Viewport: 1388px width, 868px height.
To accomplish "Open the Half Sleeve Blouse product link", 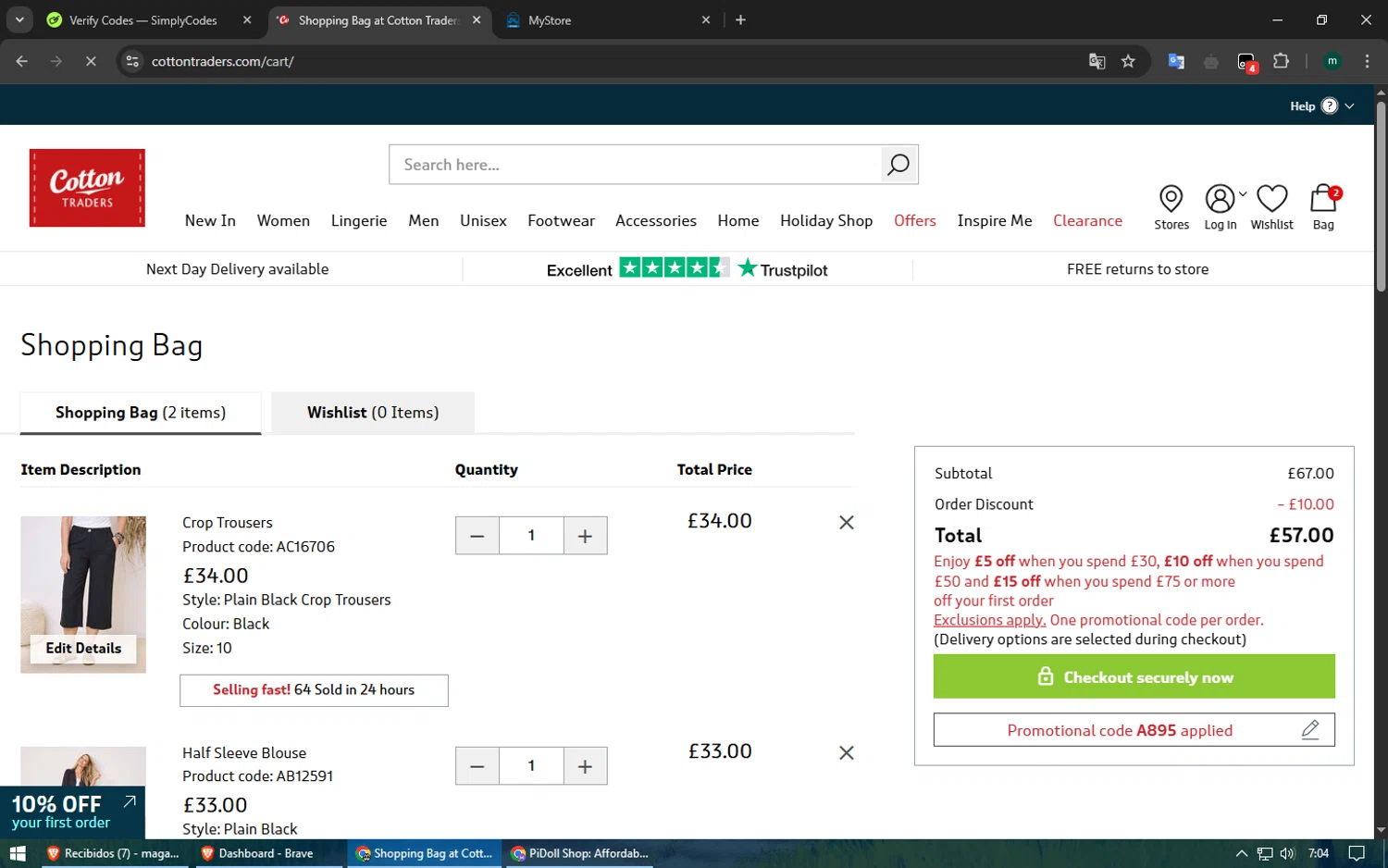I will click(x=244, y=753).
